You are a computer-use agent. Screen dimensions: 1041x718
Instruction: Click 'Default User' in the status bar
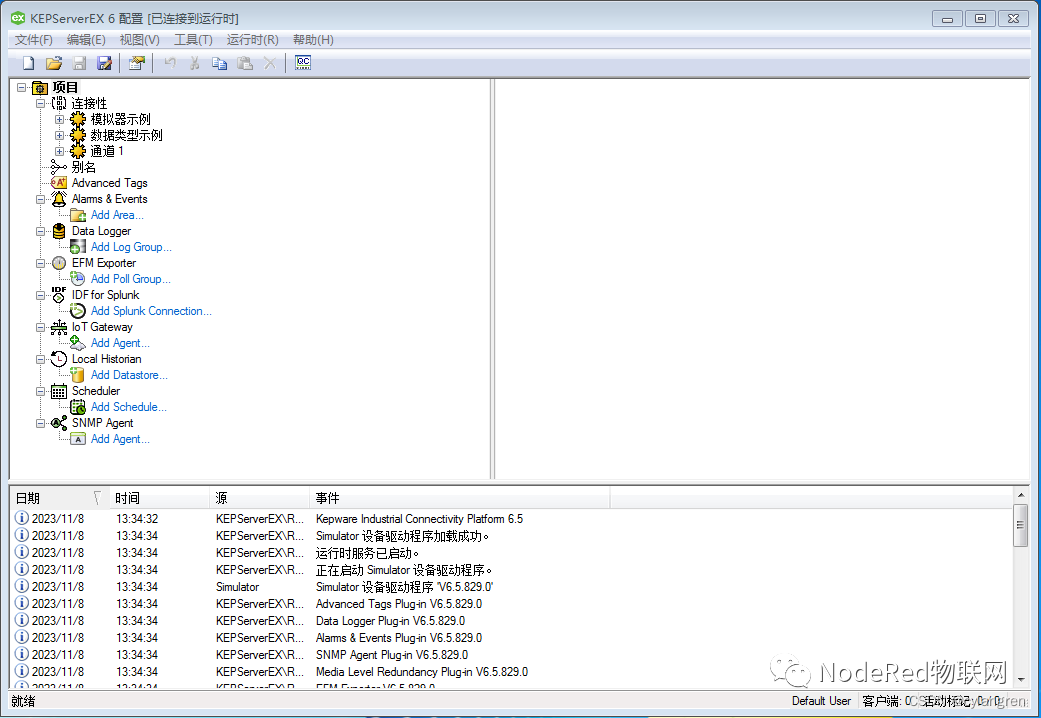click(x=821, y=701)
